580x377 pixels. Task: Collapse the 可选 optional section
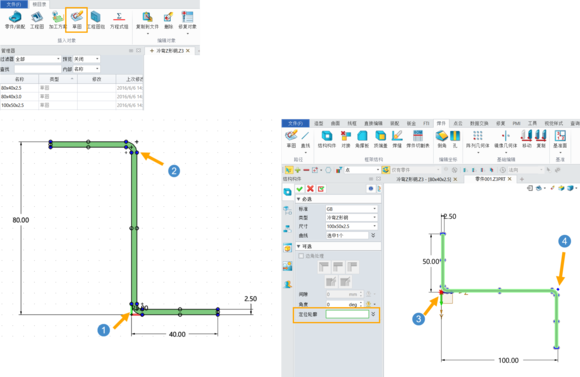(x=299, y=246)
